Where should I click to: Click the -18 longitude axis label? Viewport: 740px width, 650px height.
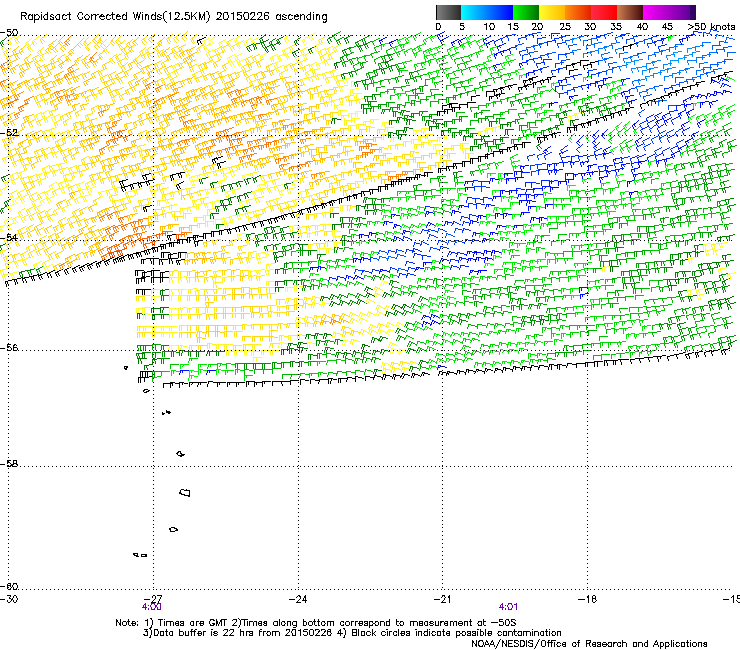588,599
